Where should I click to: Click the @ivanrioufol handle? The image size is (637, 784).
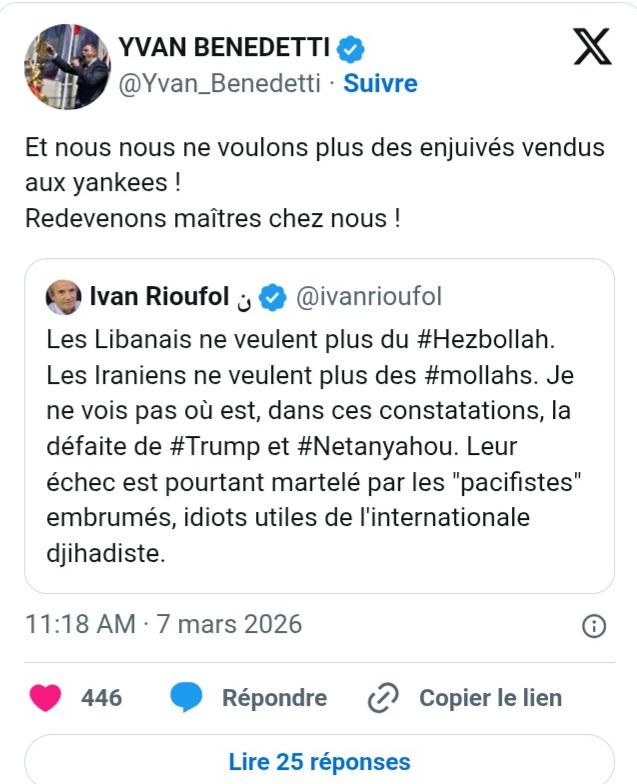[369, 297]
